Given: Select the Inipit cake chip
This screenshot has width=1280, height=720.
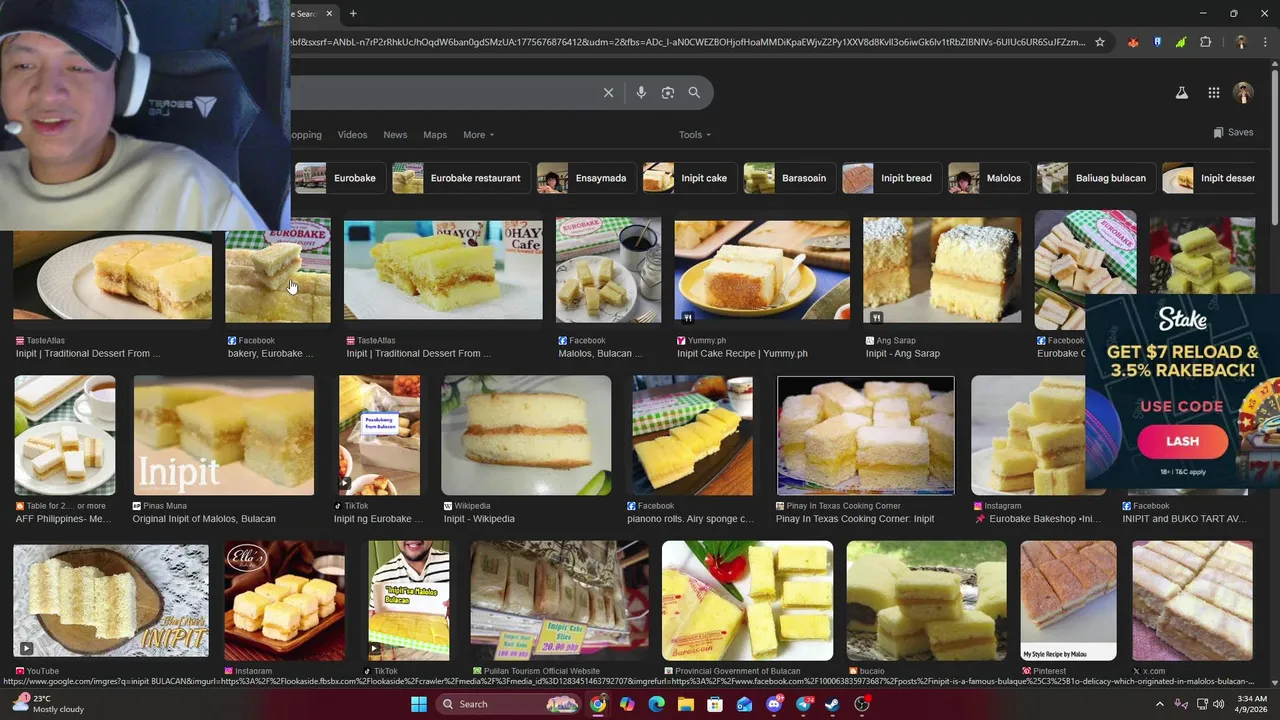Looking at the screenshot, I should point(688,178).
